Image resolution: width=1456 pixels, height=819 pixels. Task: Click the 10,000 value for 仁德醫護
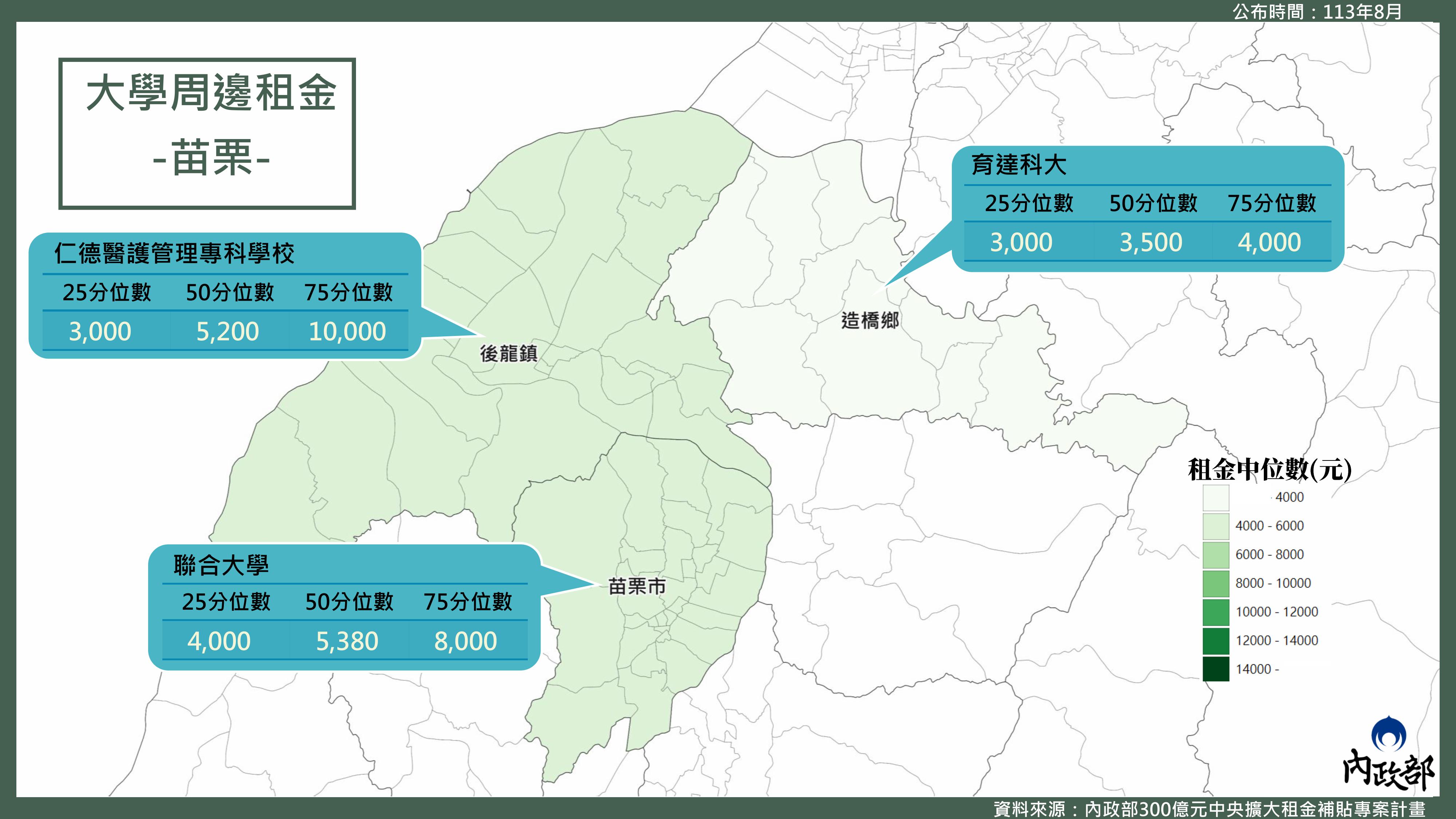point(347,331)
